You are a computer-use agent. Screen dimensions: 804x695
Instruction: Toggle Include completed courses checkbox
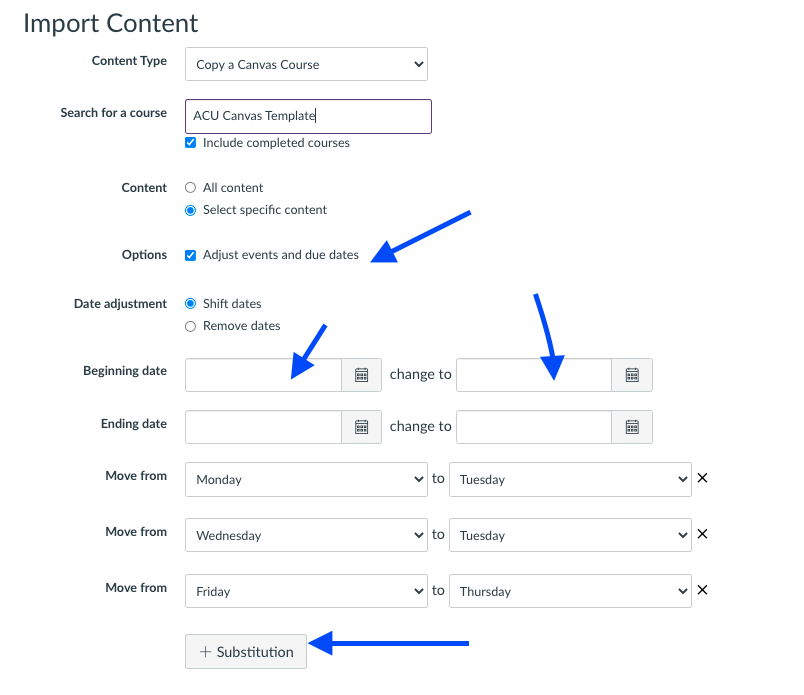[x=191, y=143]
